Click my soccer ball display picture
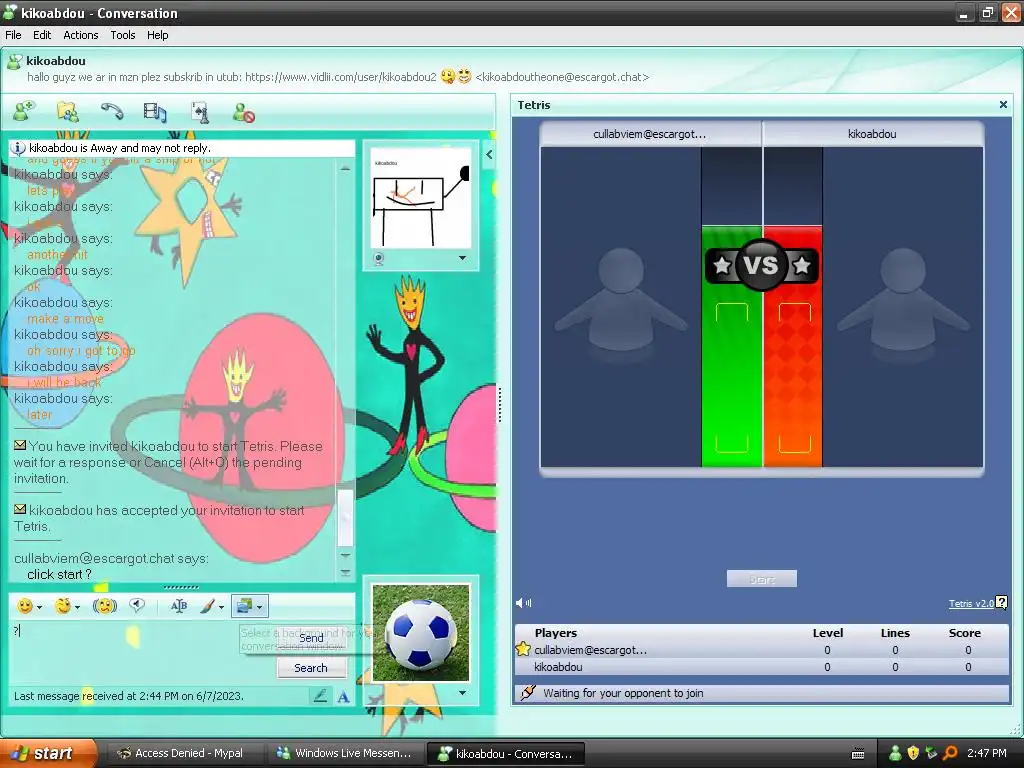1024x768 pixels. click(421, 632)
